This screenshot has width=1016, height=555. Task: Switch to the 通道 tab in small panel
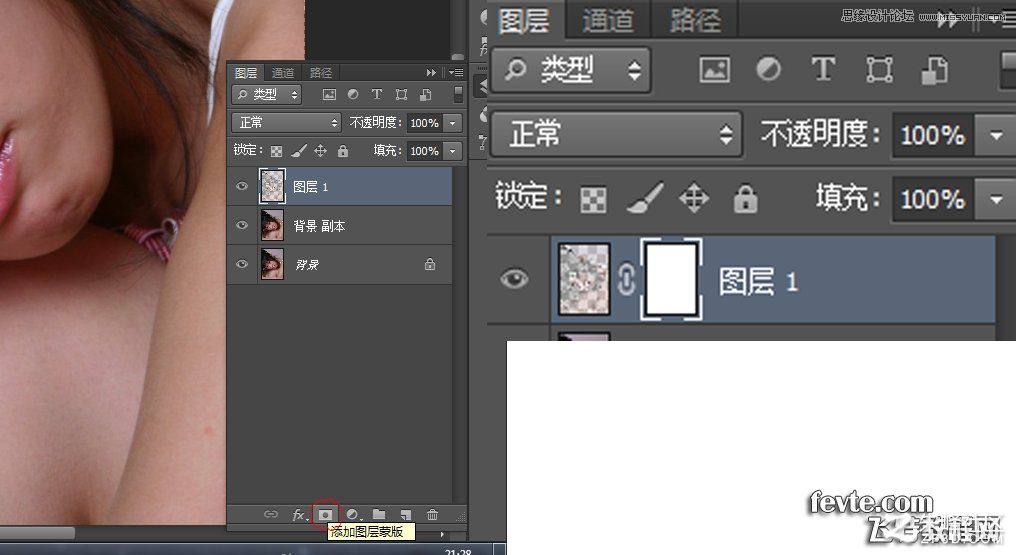point(283,73)
